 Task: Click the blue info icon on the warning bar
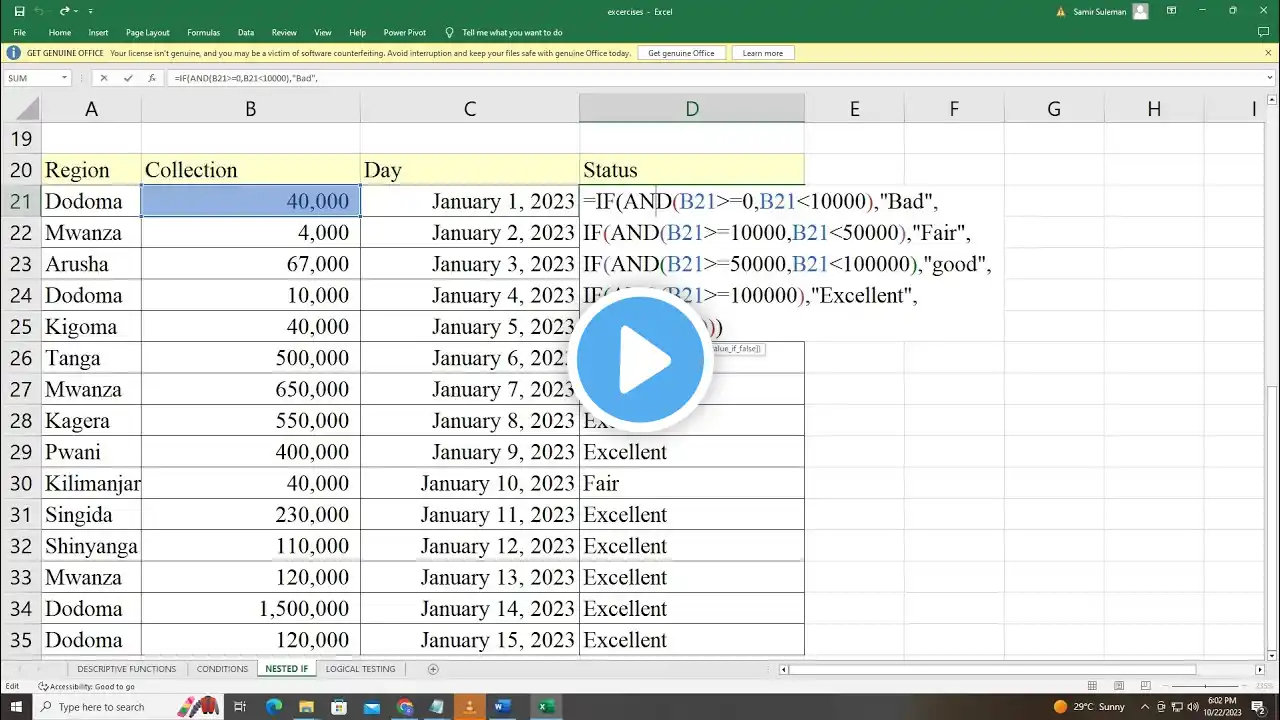(13, 53)
